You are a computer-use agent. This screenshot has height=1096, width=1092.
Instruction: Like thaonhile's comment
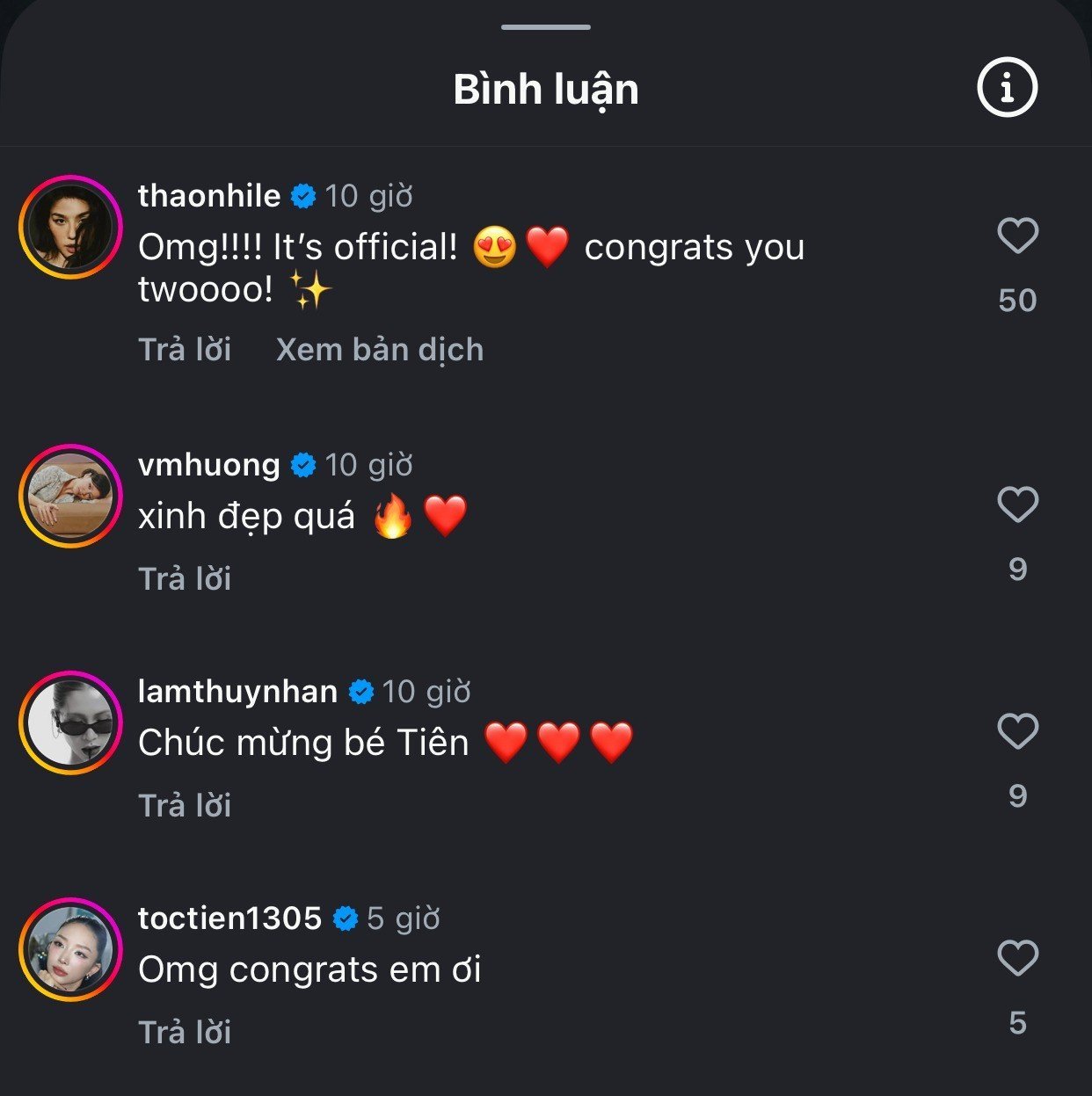(1017, 236)
